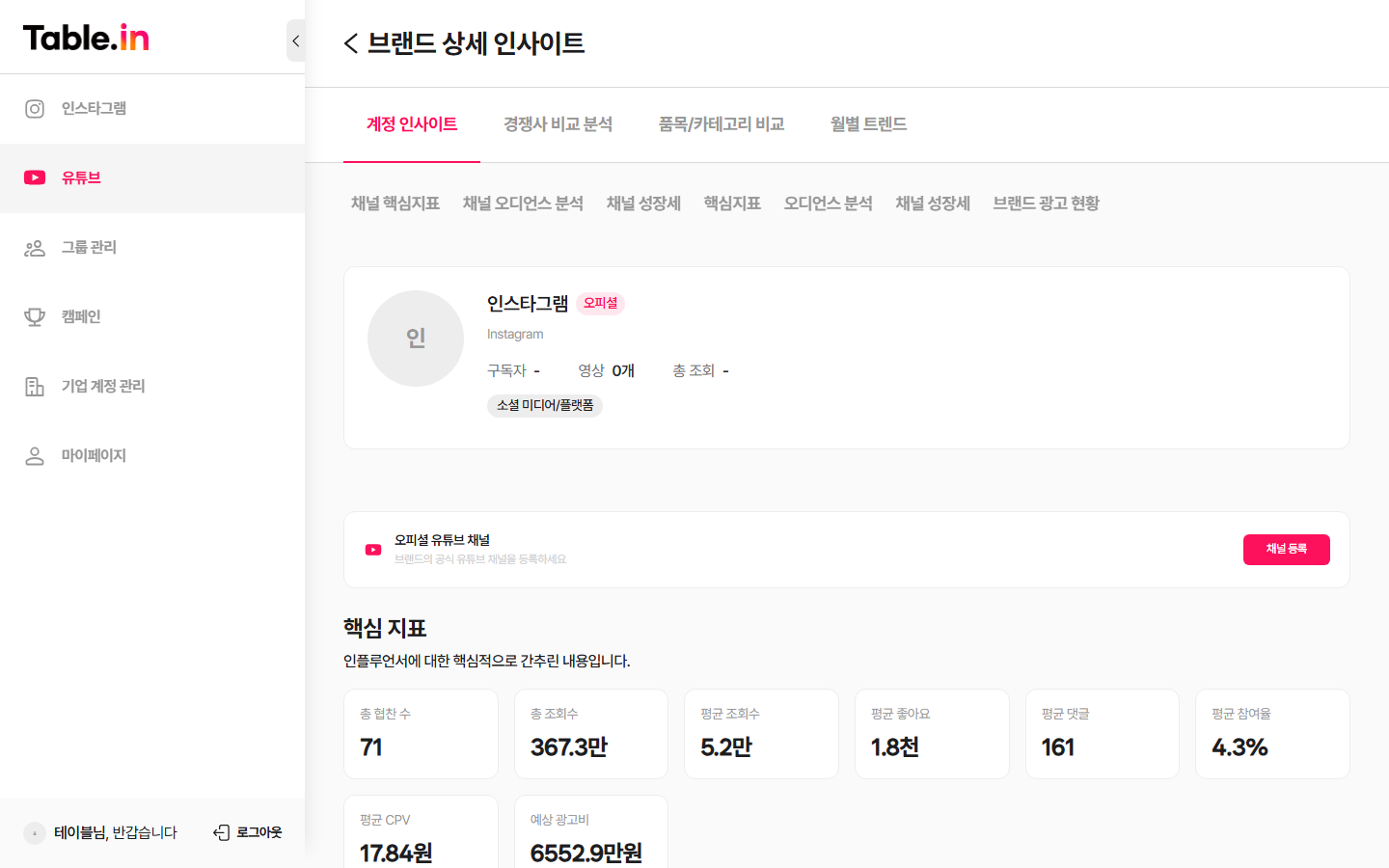Select the 채널 오디언스 분석 section

click(x=523, y=203)
